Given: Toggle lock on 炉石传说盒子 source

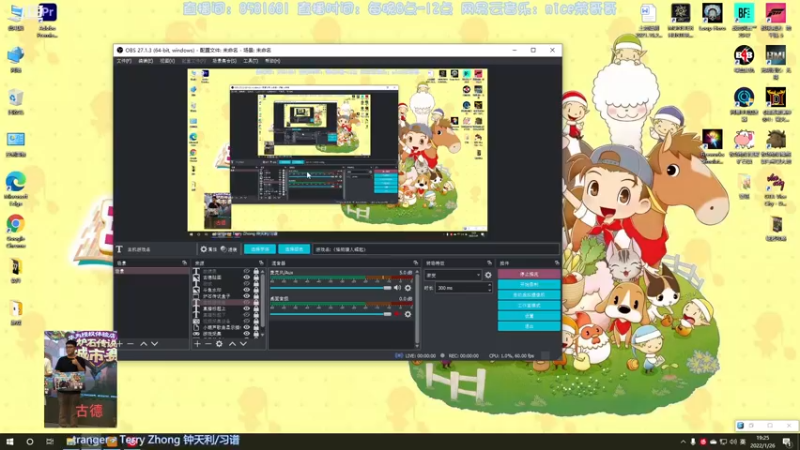Looking at the screenshot, I should [256, 296].
